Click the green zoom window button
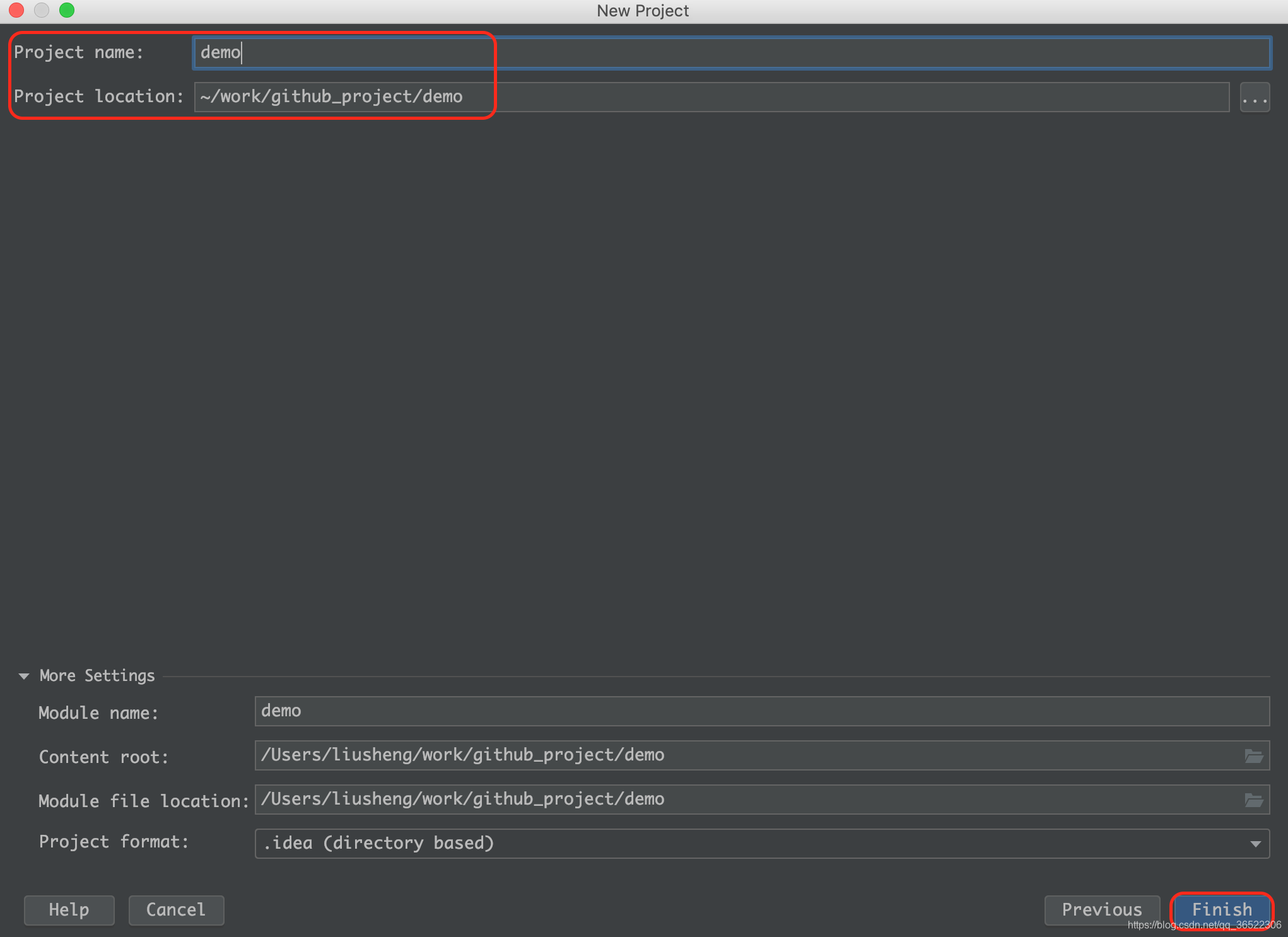The width and height of the screenshot is (1288, 937). pos(67,10)
